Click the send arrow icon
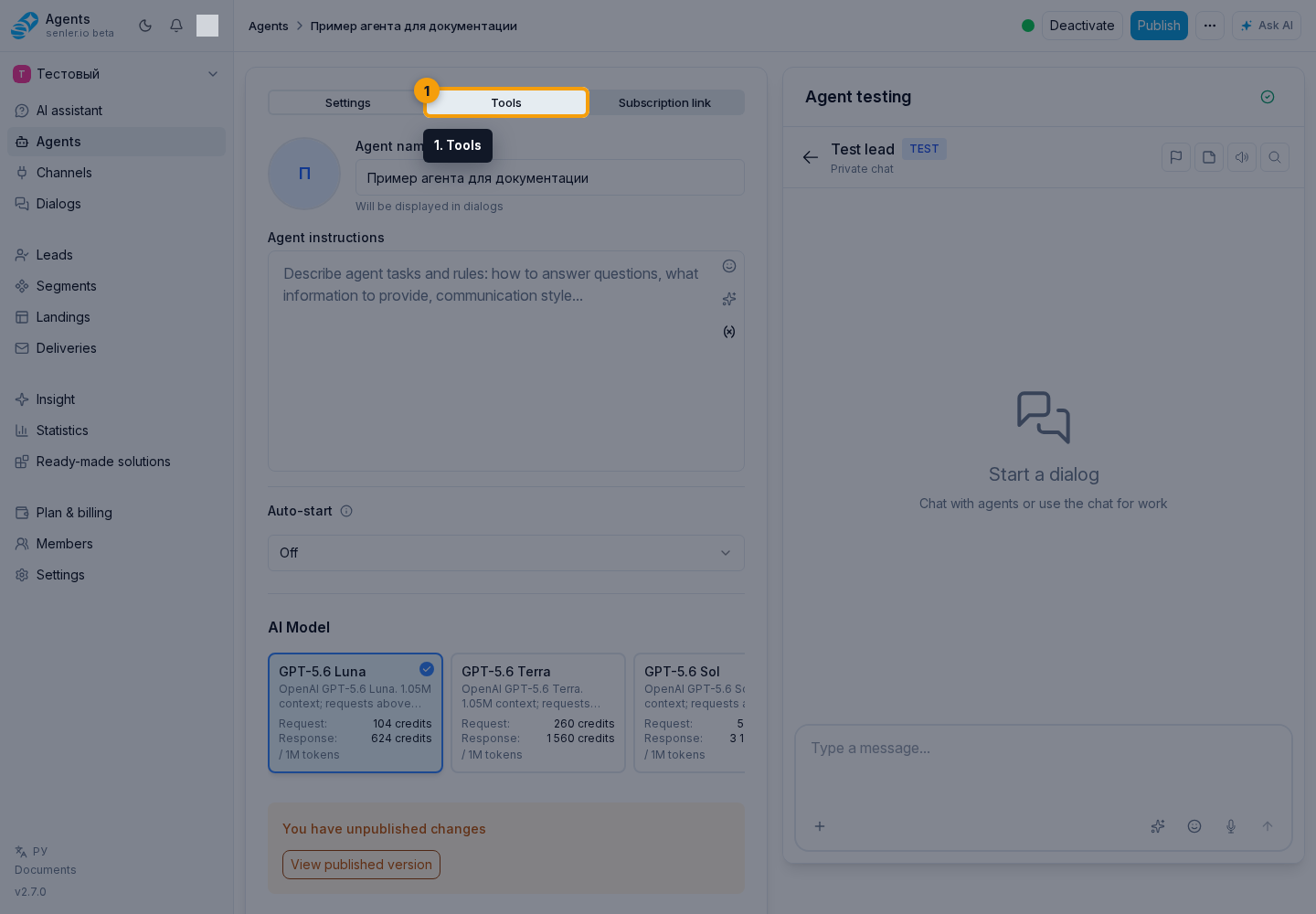Viewport: 1316px width, 914px height. point(1268,826)
